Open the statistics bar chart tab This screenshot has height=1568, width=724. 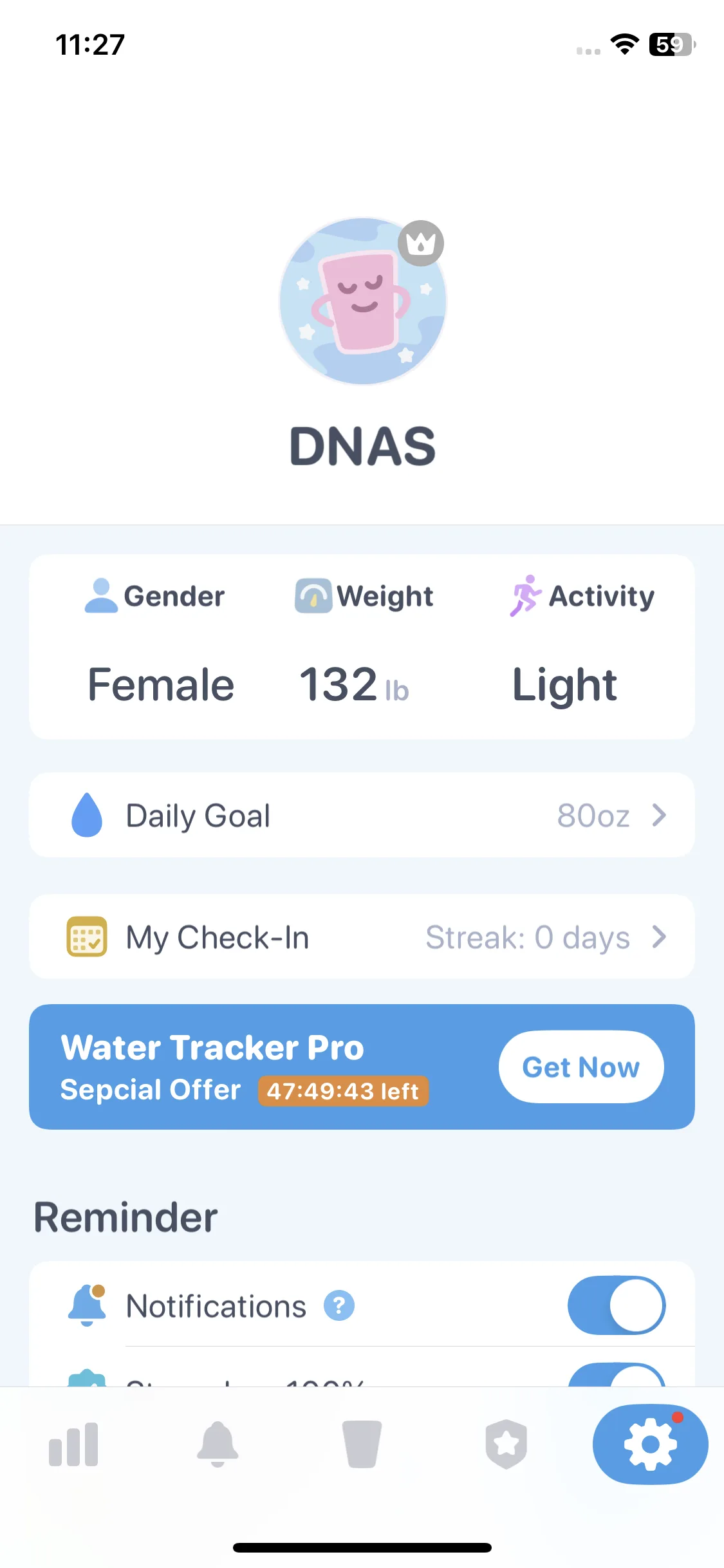click(x=73, y=1444)
